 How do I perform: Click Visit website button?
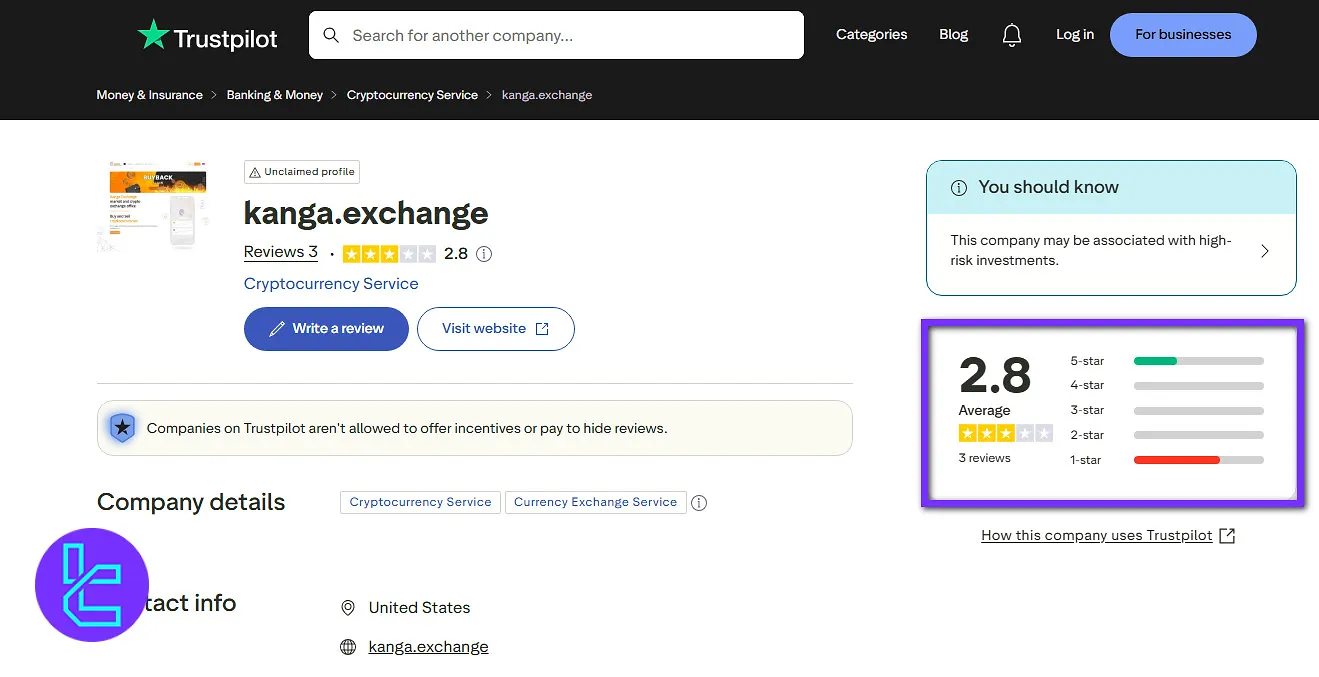(x=496, y=329)
